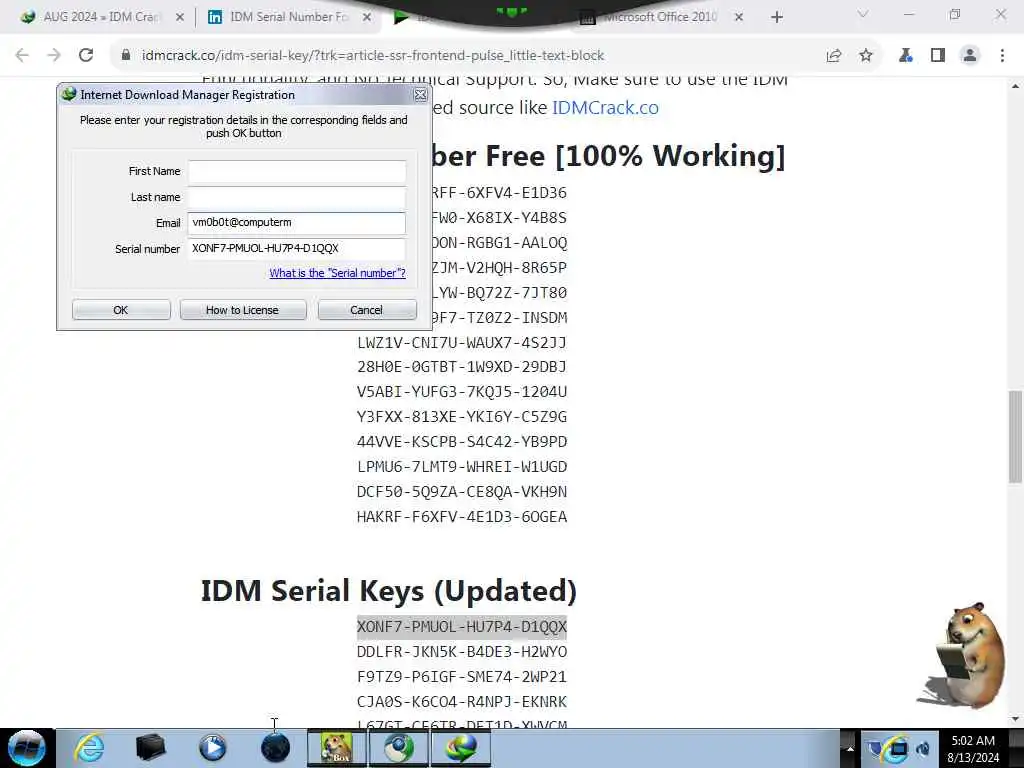The height and width of the screenshot is (768, 1024).
Task: Click the IDM Serial Keys (Updated) heading
Action: point(389,591)
